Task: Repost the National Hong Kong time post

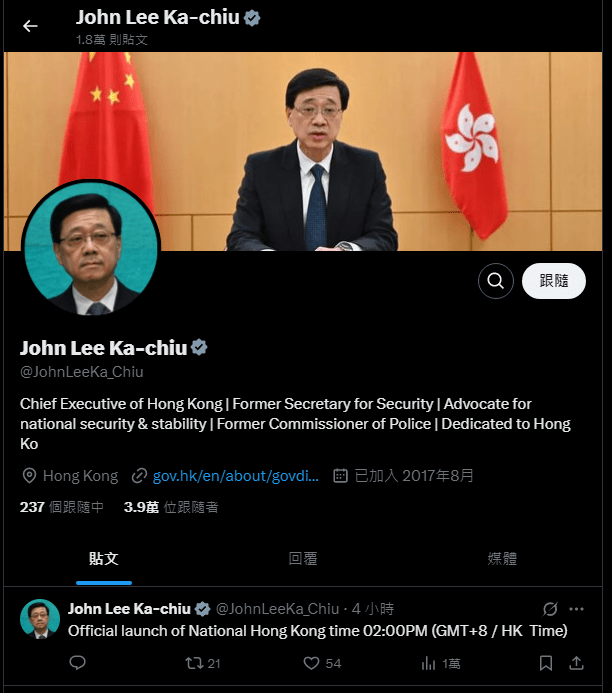Action: tap(202, 663)
